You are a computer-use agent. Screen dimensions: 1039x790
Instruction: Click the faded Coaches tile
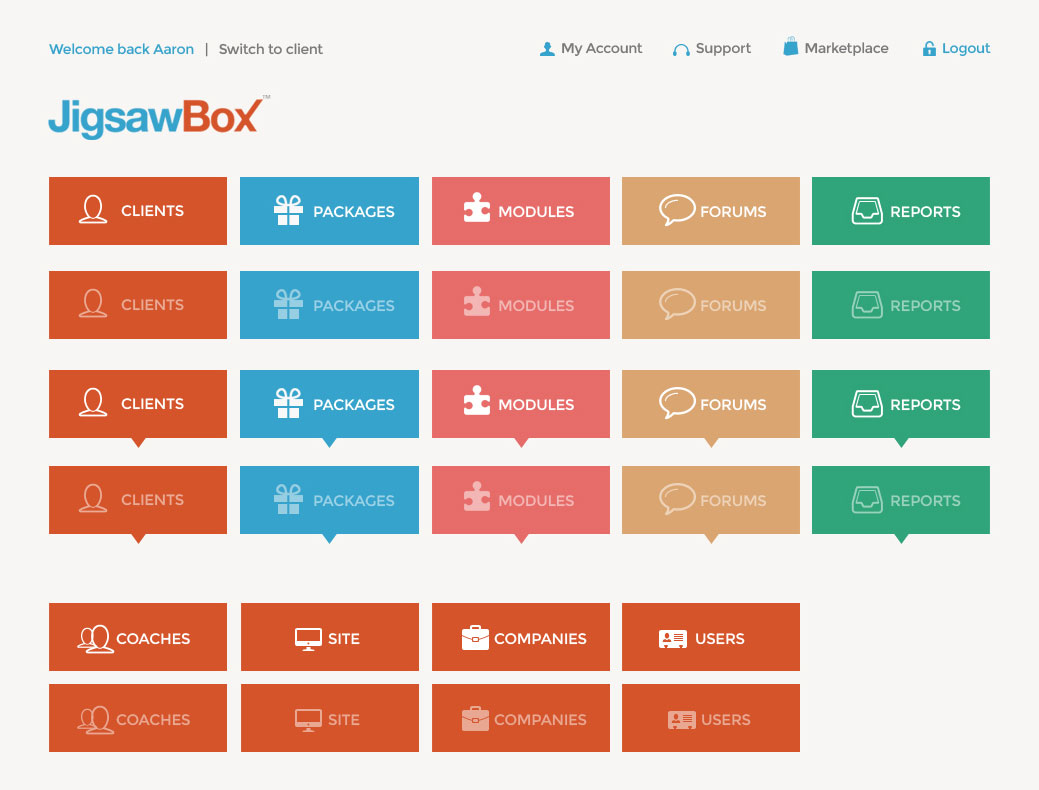[x=138, y=718]
